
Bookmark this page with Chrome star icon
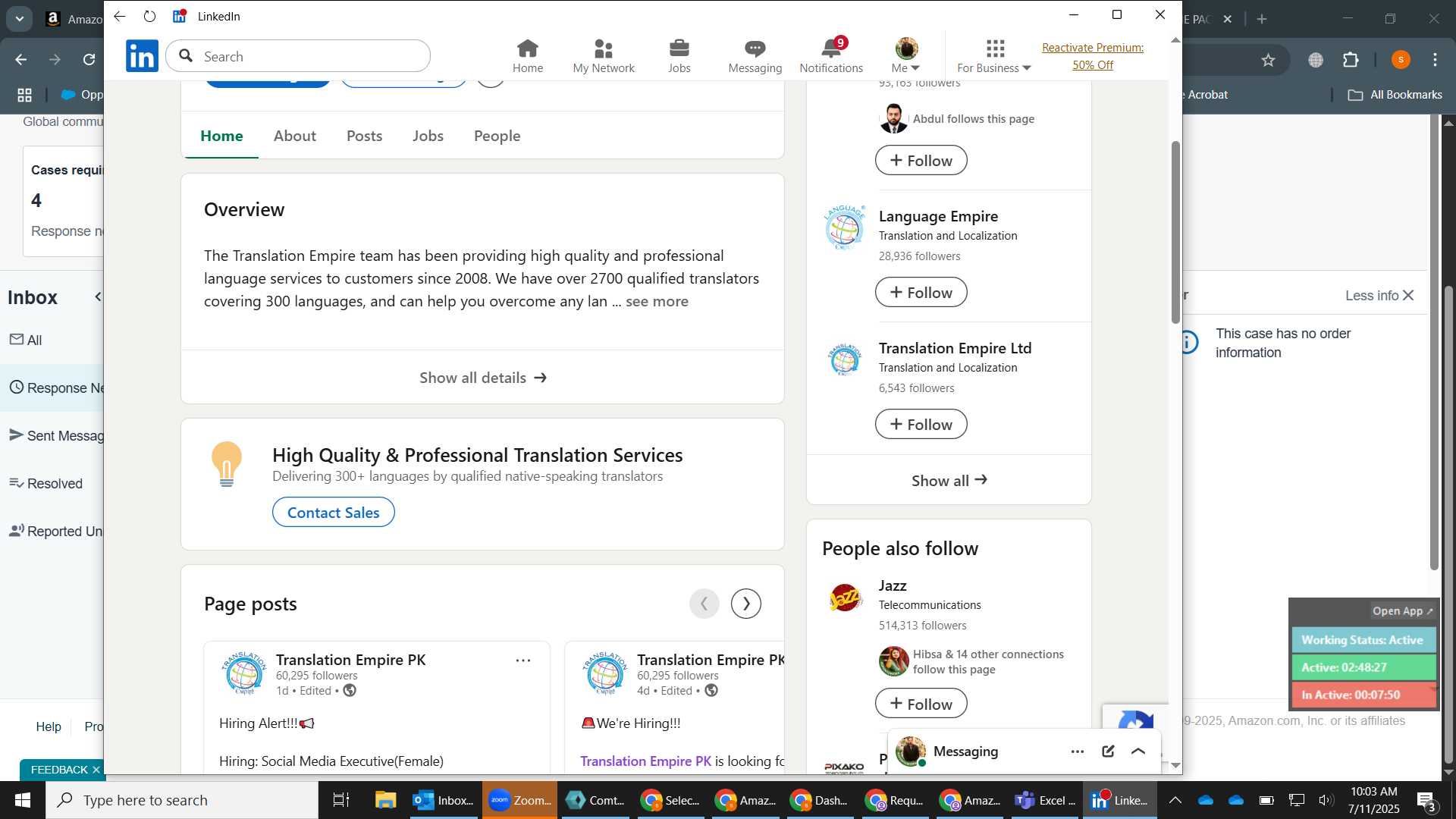pyautogui.click(x=1268, y=60)
